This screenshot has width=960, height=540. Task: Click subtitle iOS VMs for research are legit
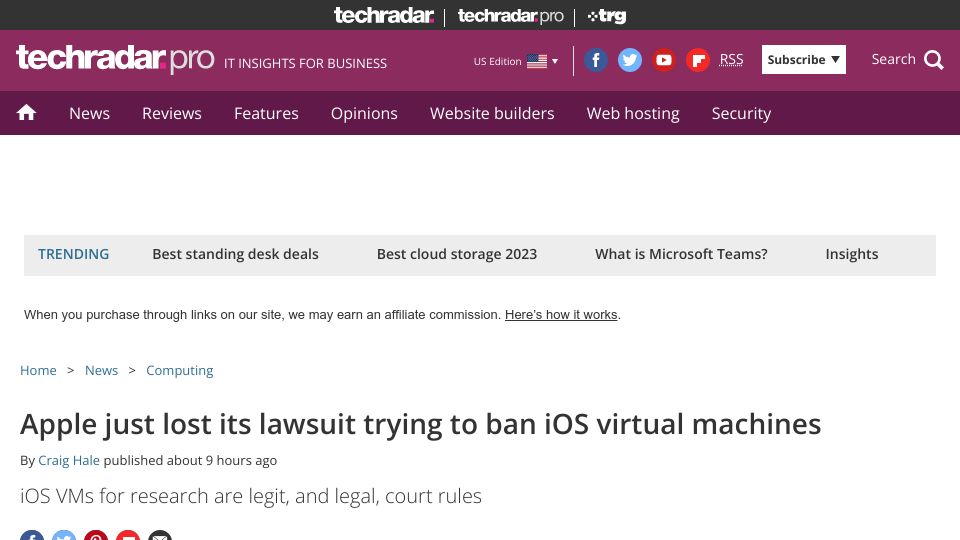click(x=251, y=496)
